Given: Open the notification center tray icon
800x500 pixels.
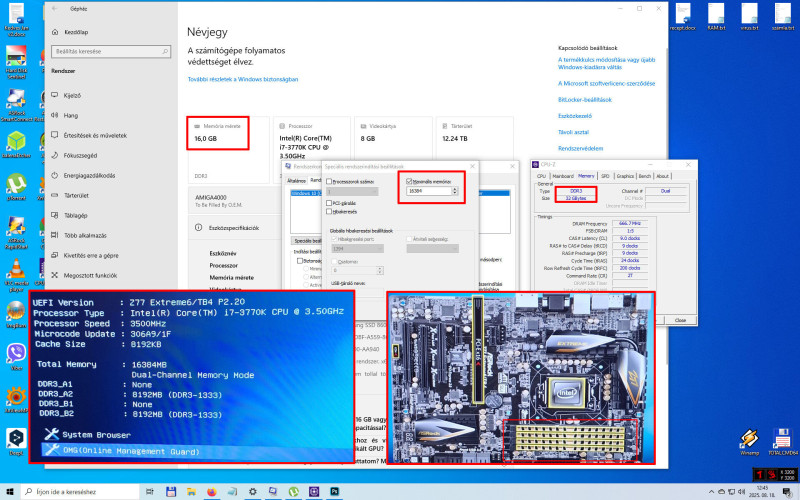Looking at the screenshot, I should (787, 492).
